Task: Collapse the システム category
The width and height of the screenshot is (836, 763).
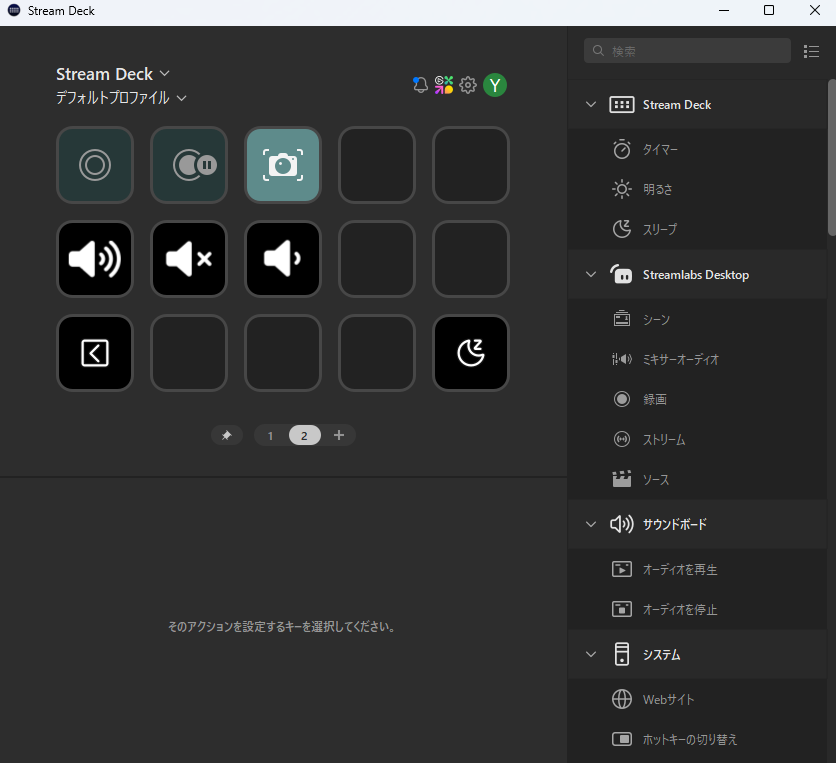Action: (x=591, y=654)
